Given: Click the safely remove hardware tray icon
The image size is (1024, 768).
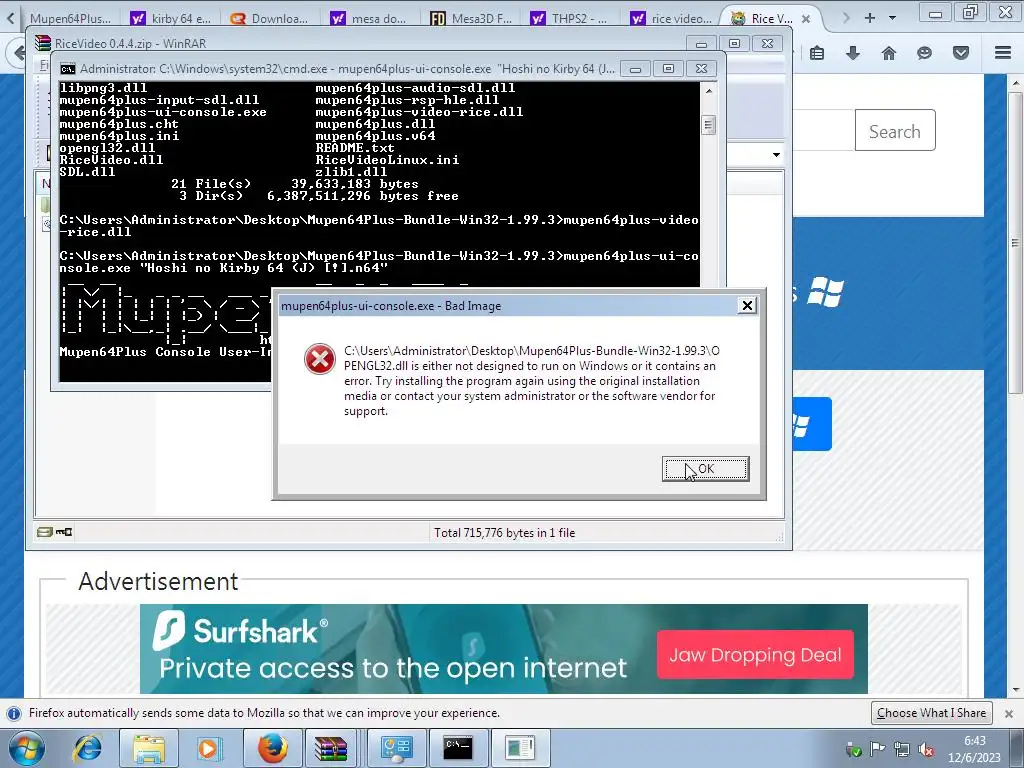Looking at the screenshot, I should pyautogui.click(x=854, y=749).
